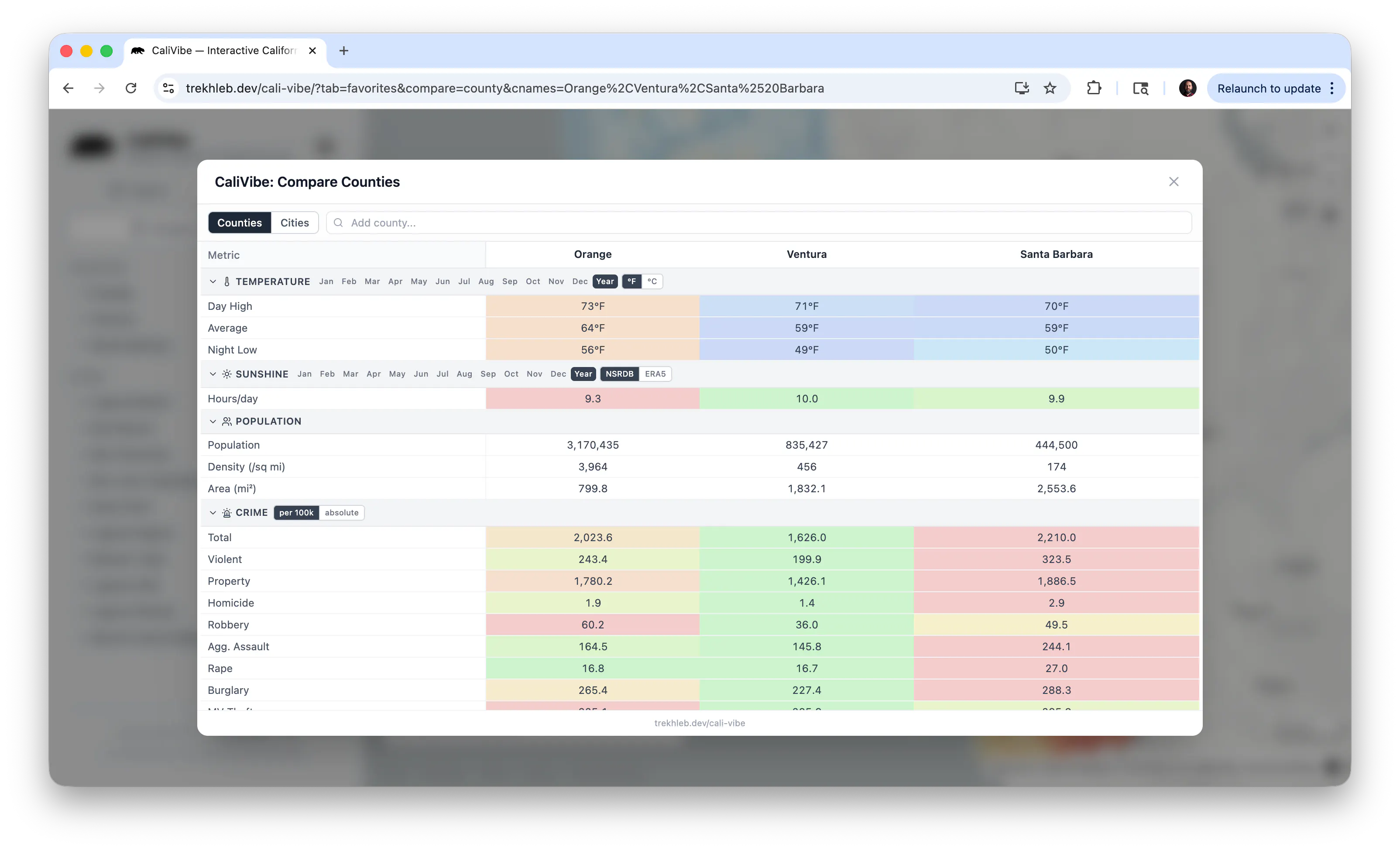Select Apr in Temperature months
This screenshot has height=851, width=1400.
coord(395,281)
